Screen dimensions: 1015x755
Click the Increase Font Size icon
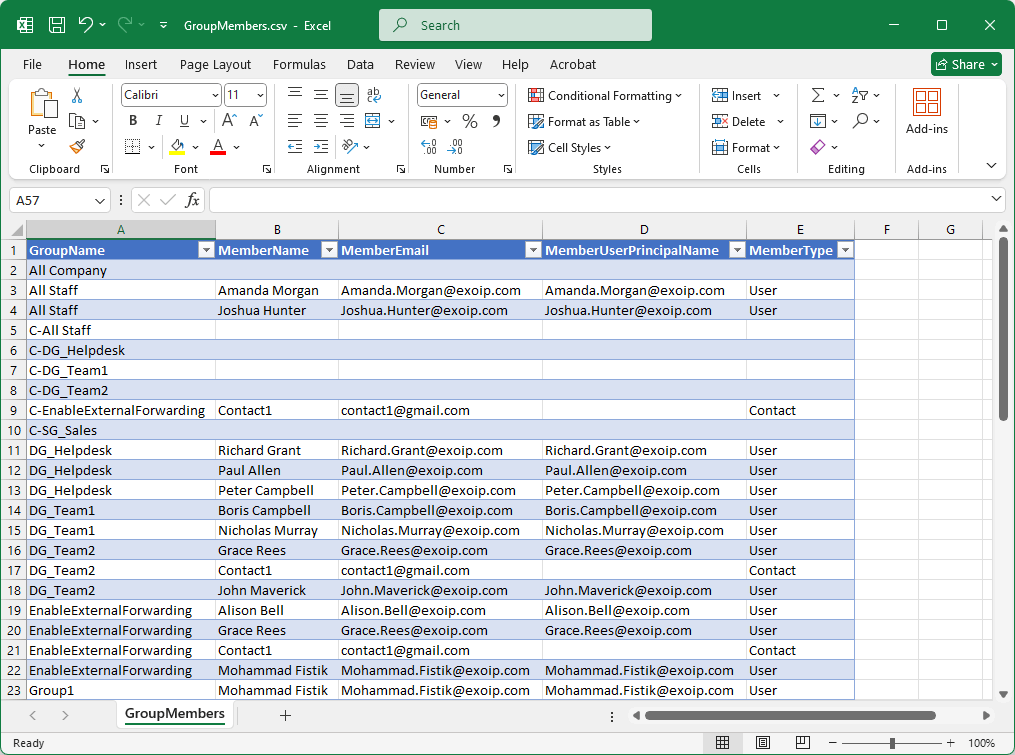[229, 121]
